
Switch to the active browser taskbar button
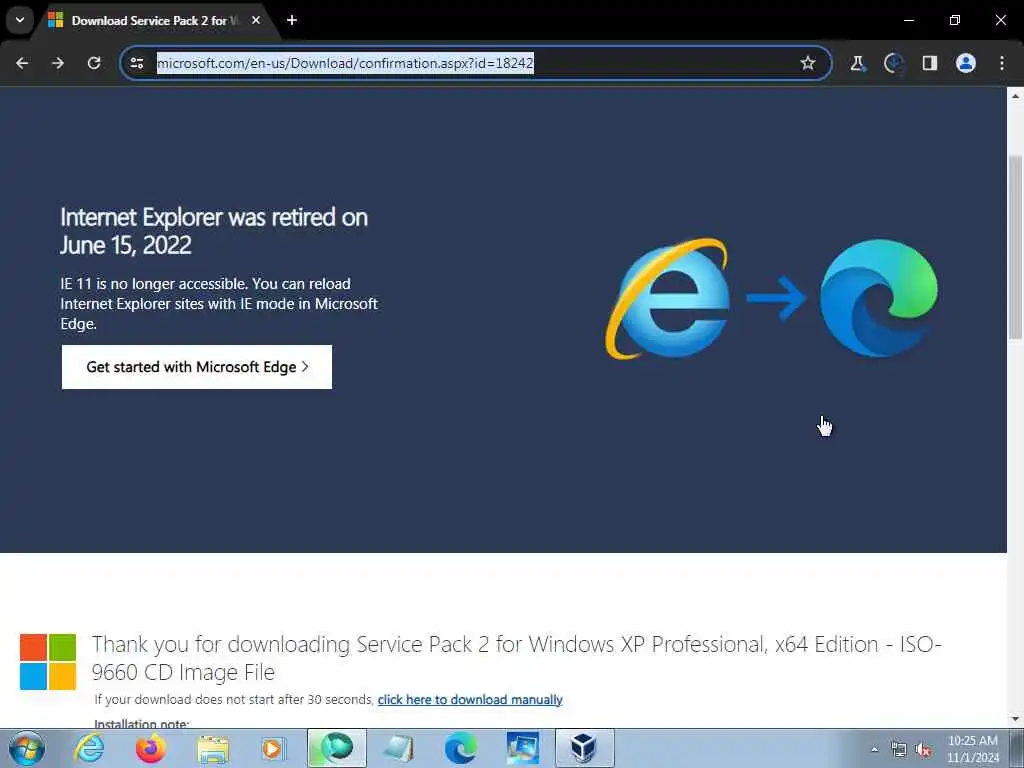click(x=337, y=748)
